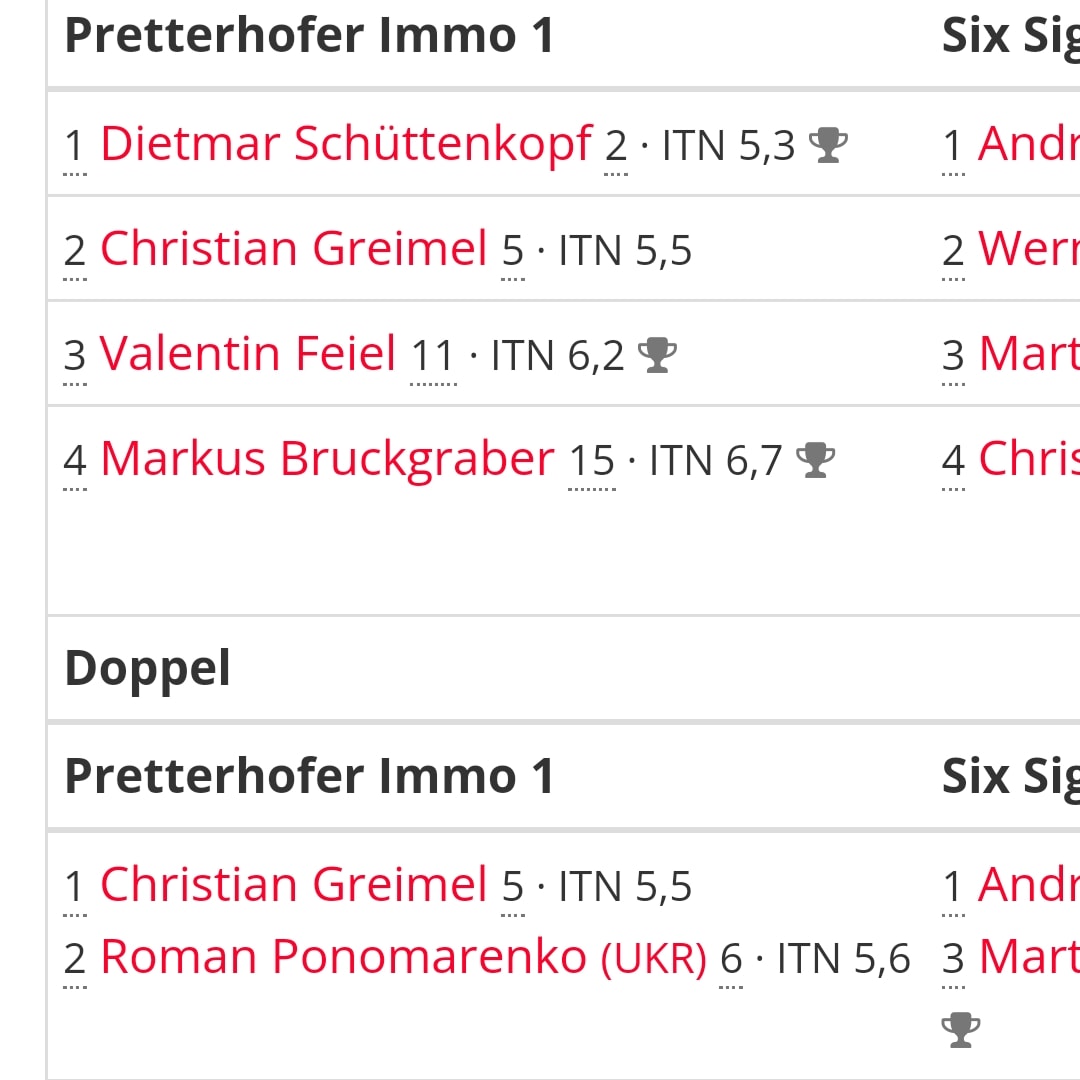Open Roman Ponomarenko (UKR) profile
This screenshot has width=1080, height=1080.
[x=404, y=957]
